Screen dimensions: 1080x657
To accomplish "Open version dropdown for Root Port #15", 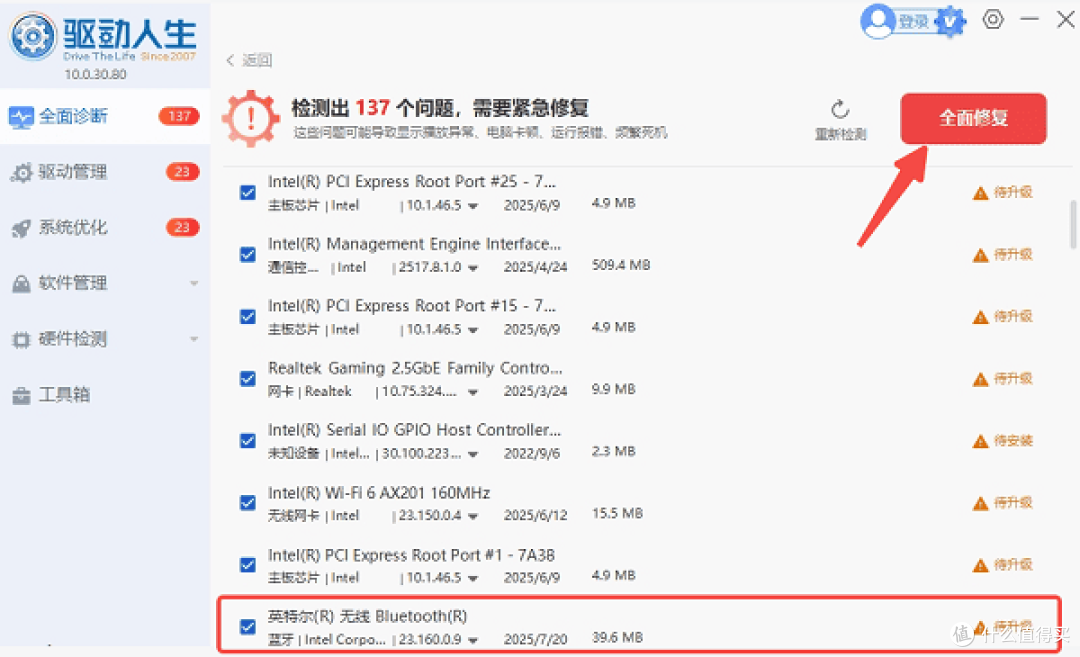I will 473,330.
